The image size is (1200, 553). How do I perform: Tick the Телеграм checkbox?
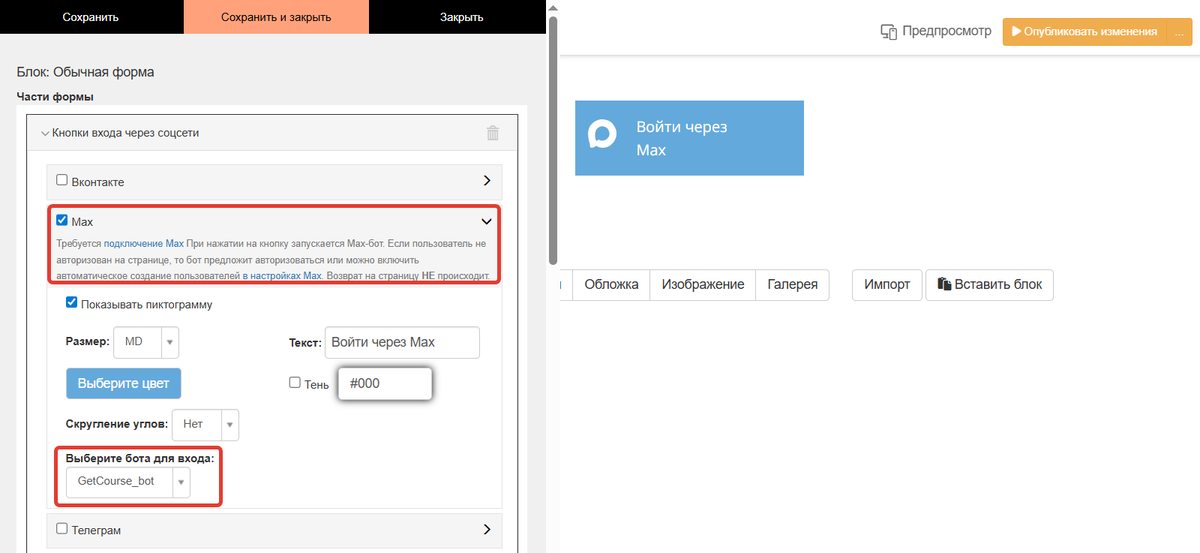pyautogui.click(x=62, y=528)
